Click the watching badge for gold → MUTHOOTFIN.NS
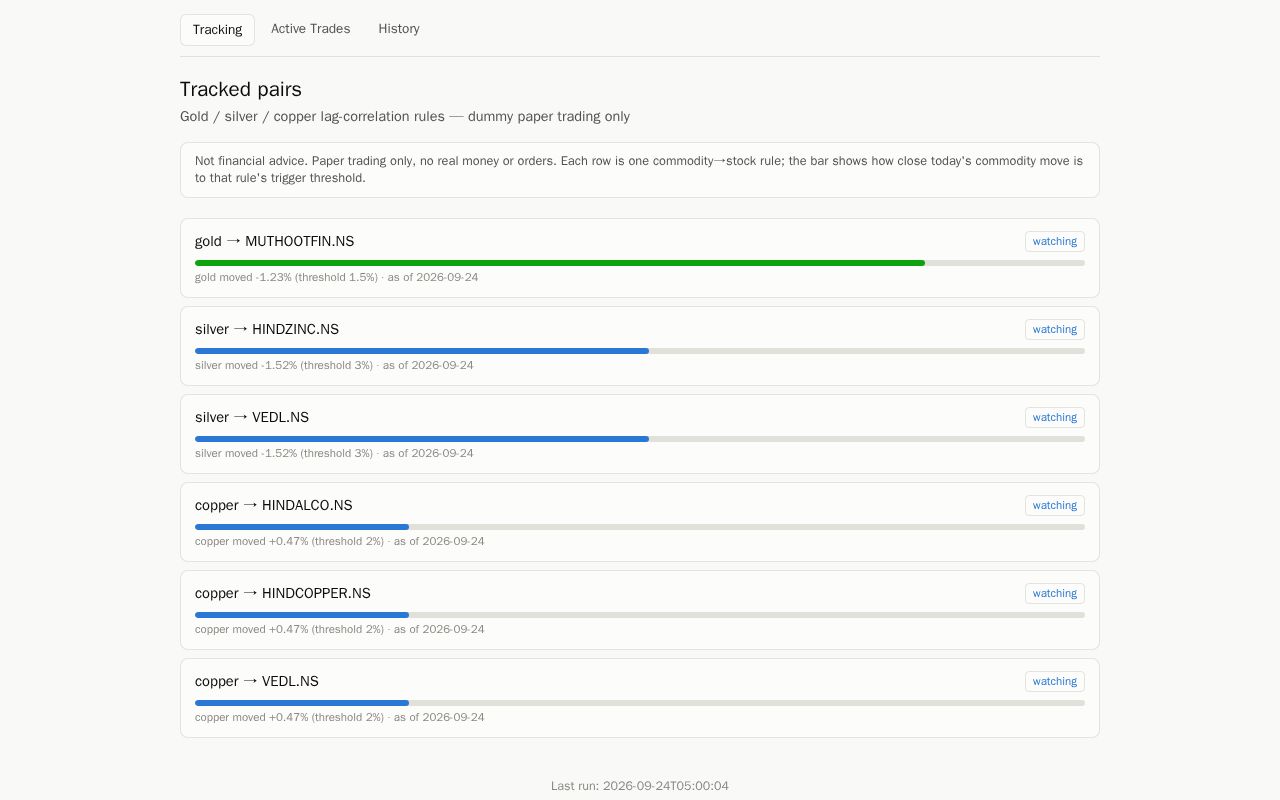 [1055, 241]
